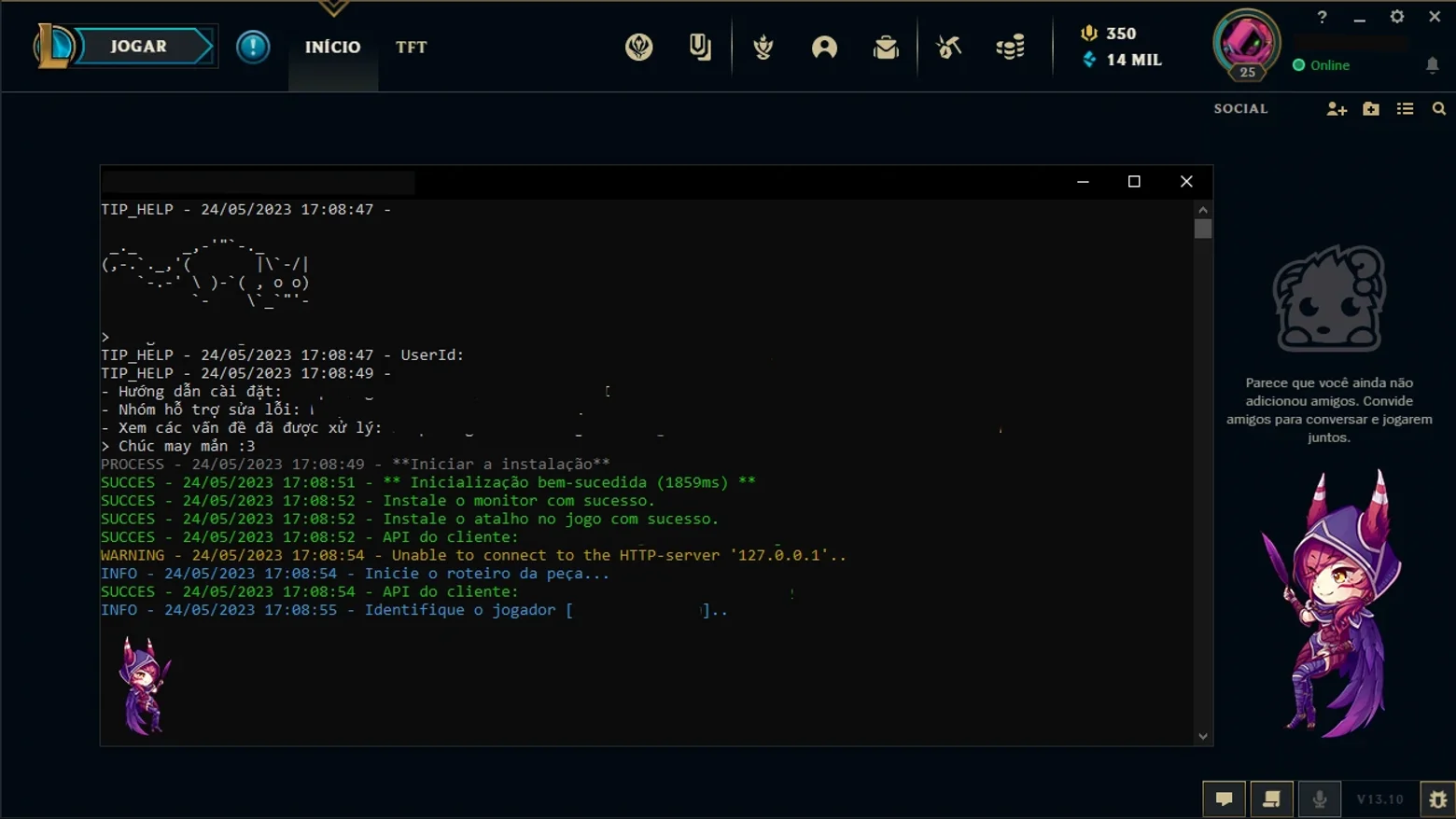Screen dimensions: 1456x819
Task: Open the friends list options icon
Action: tap(1405, 109)
